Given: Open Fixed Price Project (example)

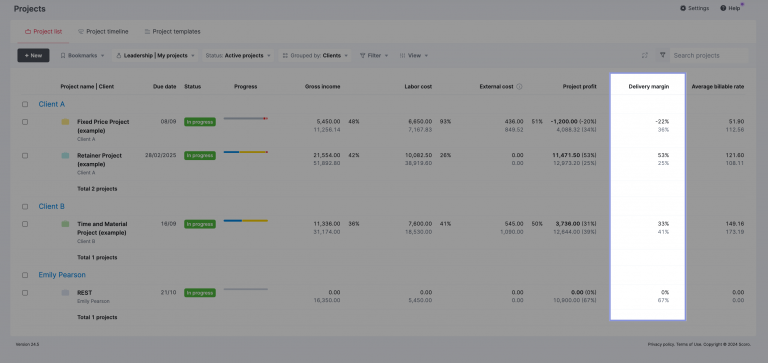Looking at the screenshot, I should (103, 126).
